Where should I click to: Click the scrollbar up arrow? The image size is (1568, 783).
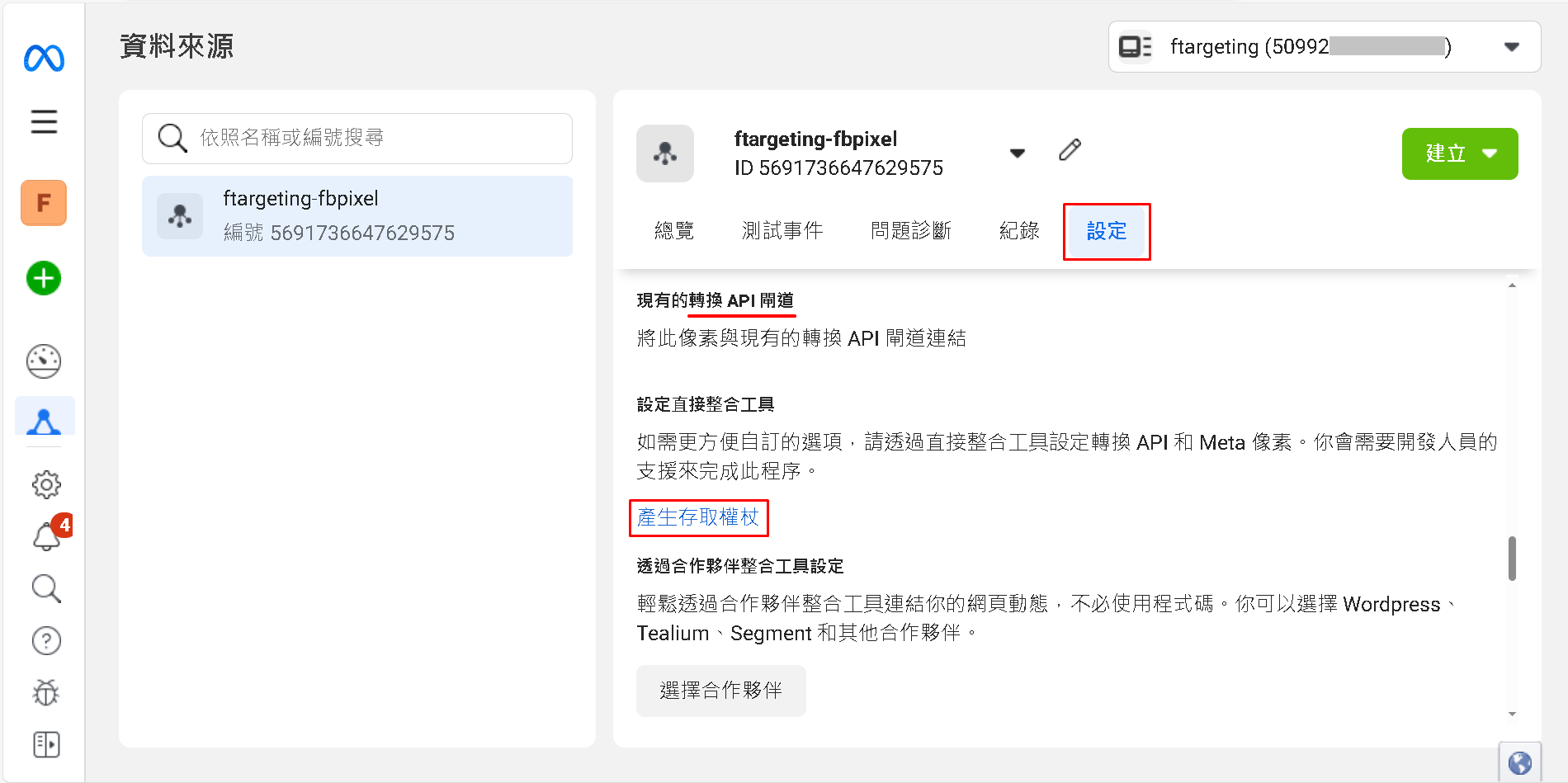1512,285
